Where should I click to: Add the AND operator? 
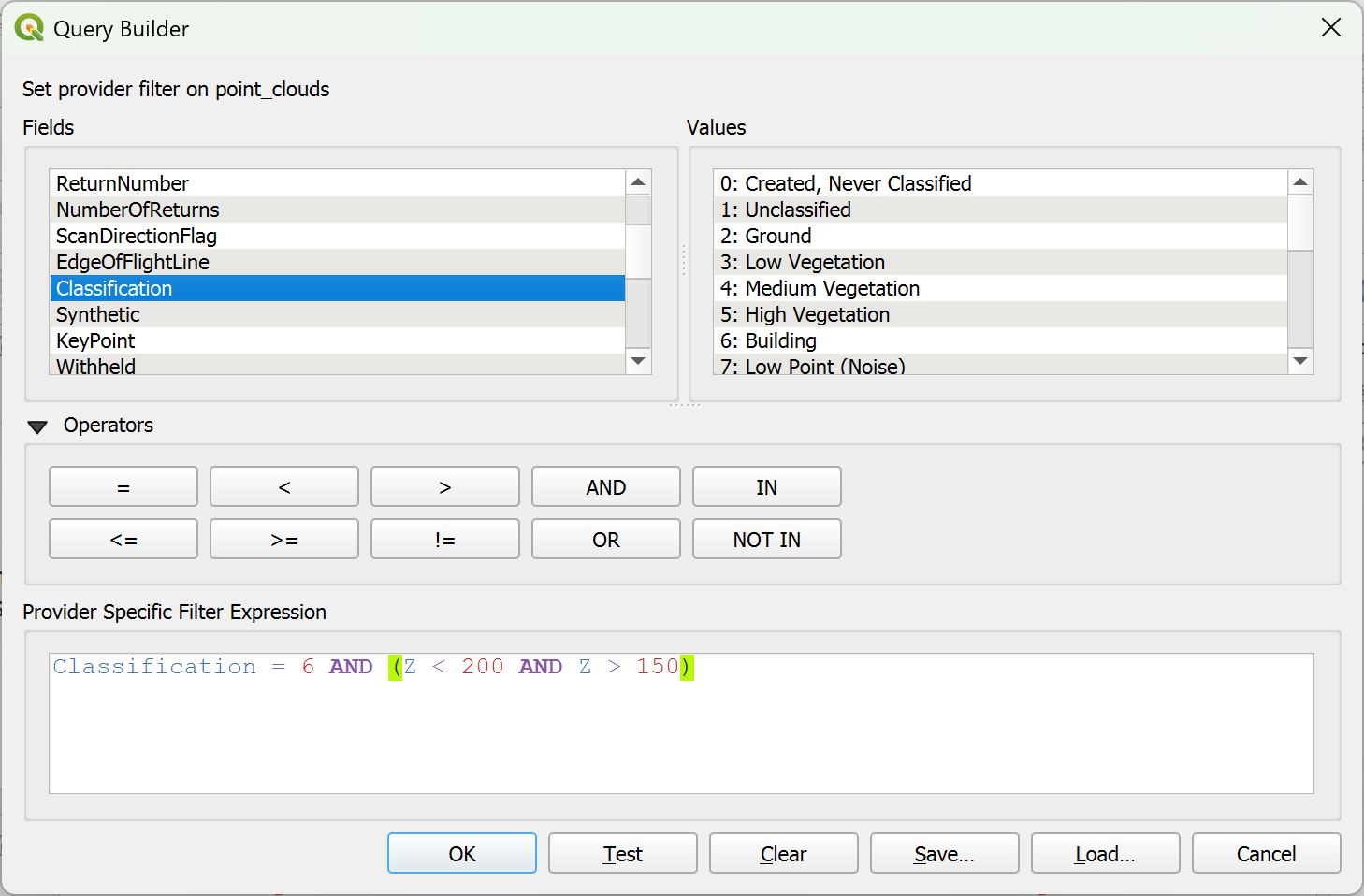(605, 487)
